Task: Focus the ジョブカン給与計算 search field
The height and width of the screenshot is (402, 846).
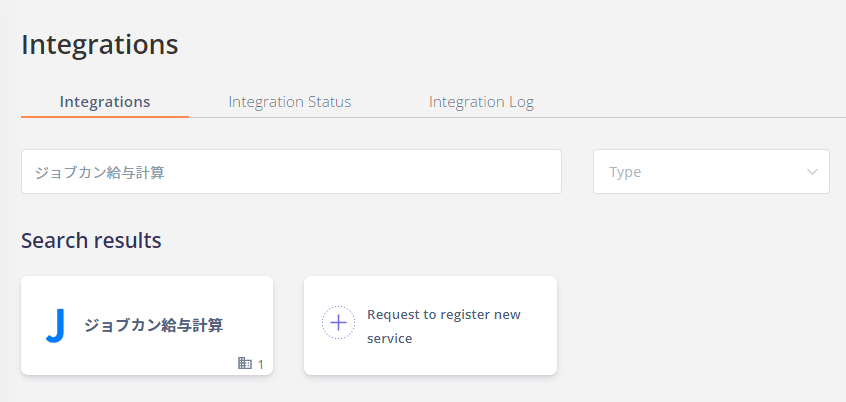Action: pos(291,172)
